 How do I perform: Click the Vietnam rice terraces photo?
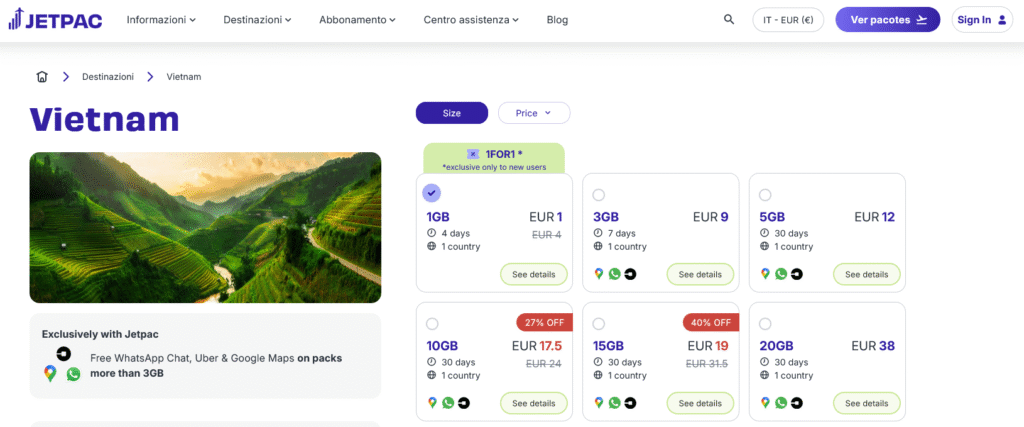(x=205, y=227)
